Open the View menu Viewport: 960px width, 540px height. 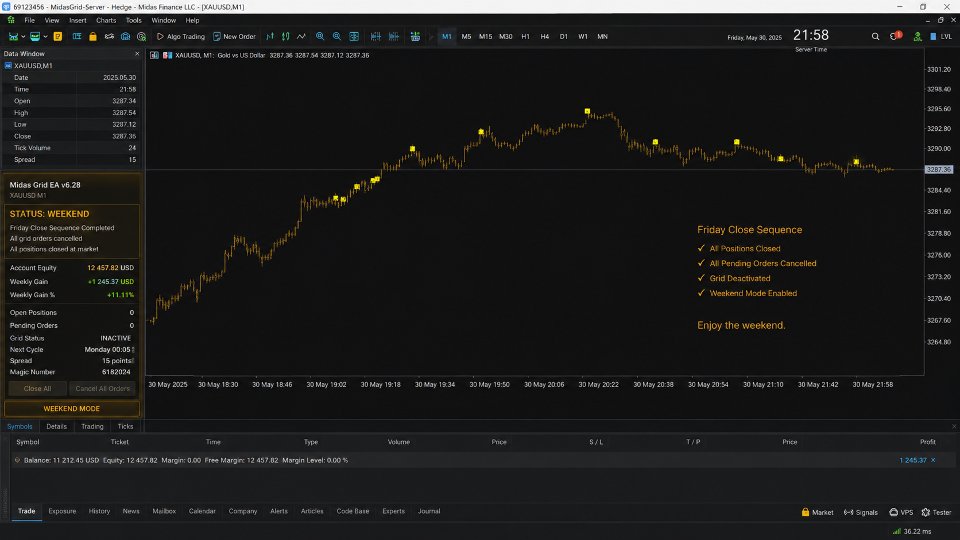[52, 20]
